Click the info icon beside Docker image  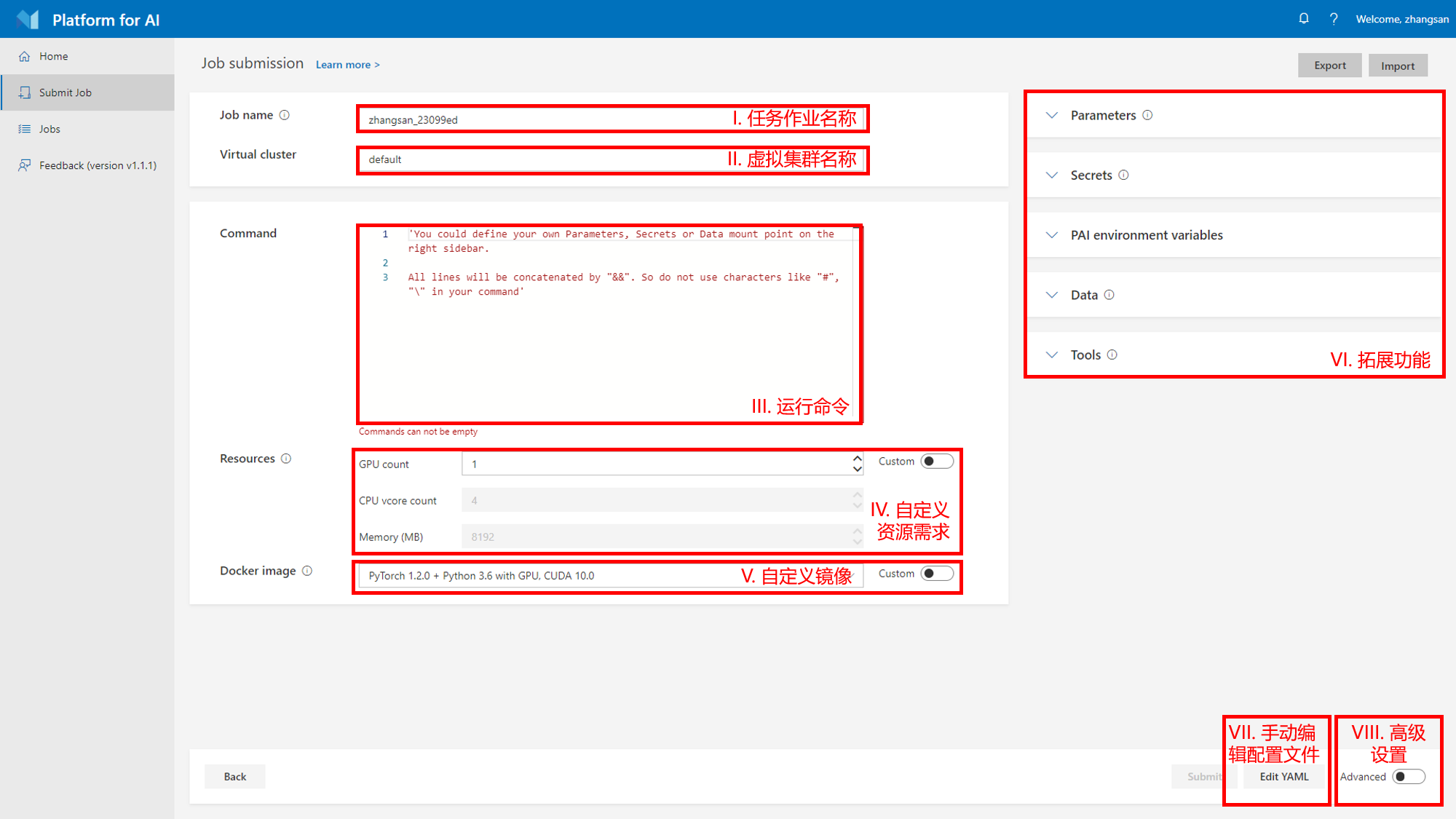point(307,571)
